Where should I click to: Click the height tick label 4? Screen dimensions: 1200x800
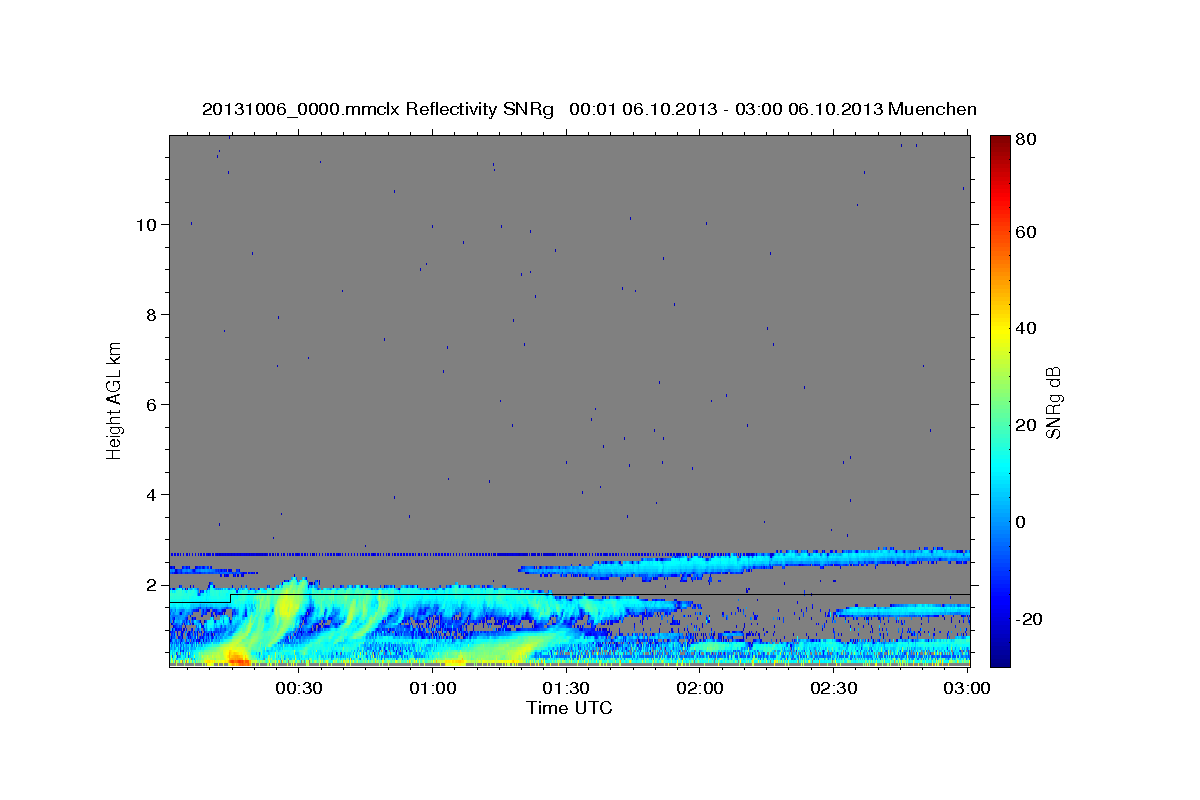tap(151, 494)
